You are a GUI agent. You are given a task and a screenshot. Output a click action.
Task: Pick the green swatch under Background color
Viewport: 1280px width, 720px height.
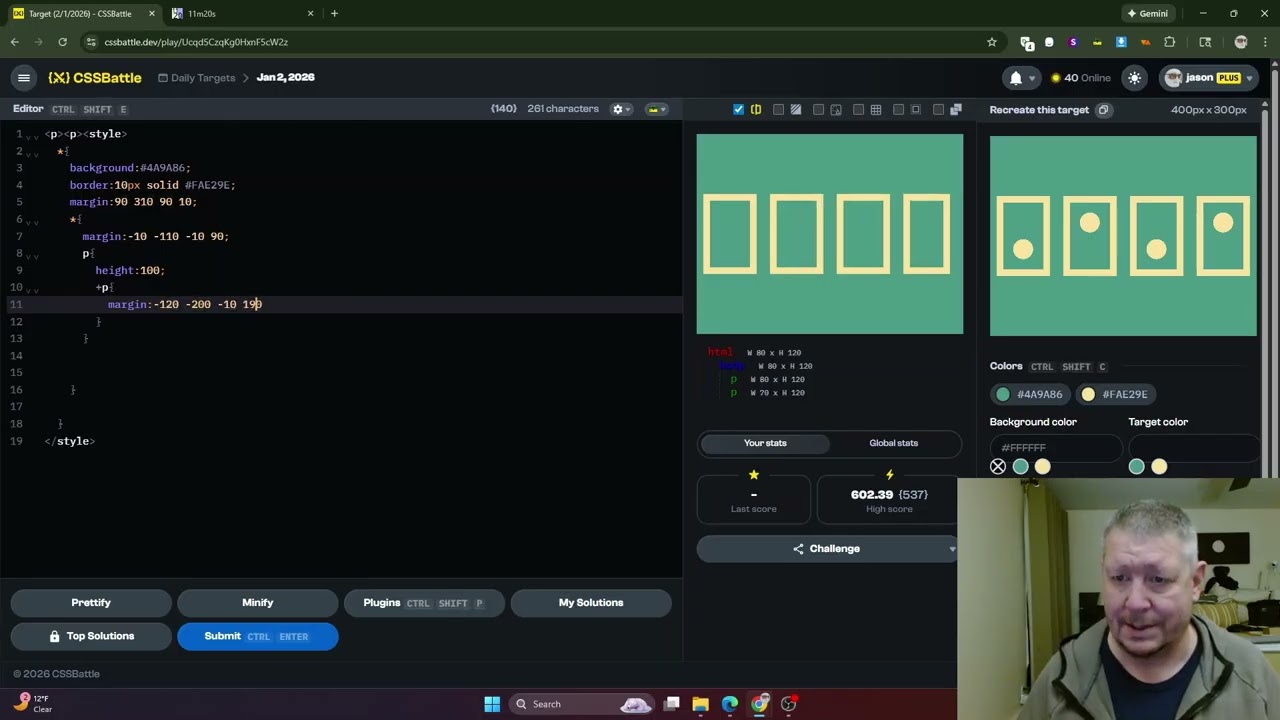(1020, 467)
